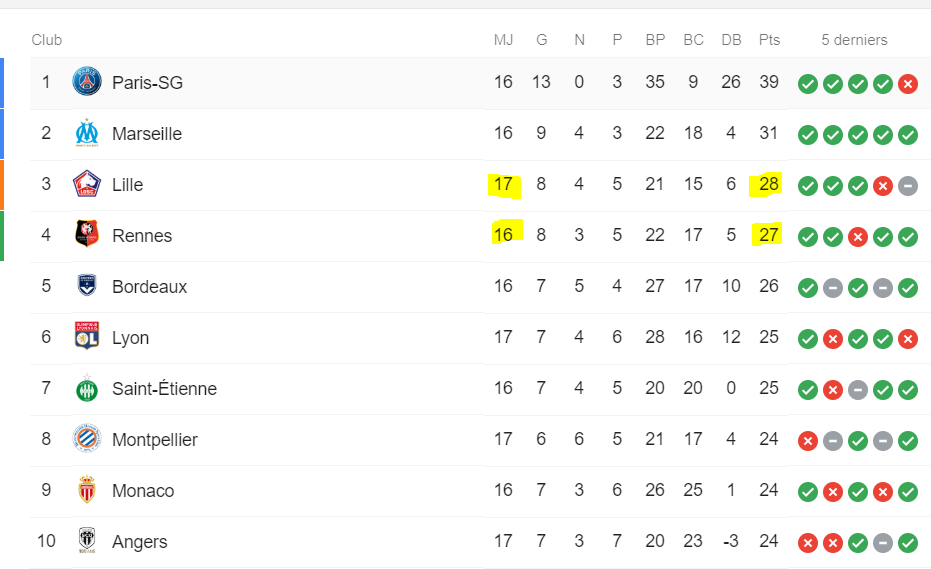Open the Saint-Étienne team link

[x=164, y=389]
